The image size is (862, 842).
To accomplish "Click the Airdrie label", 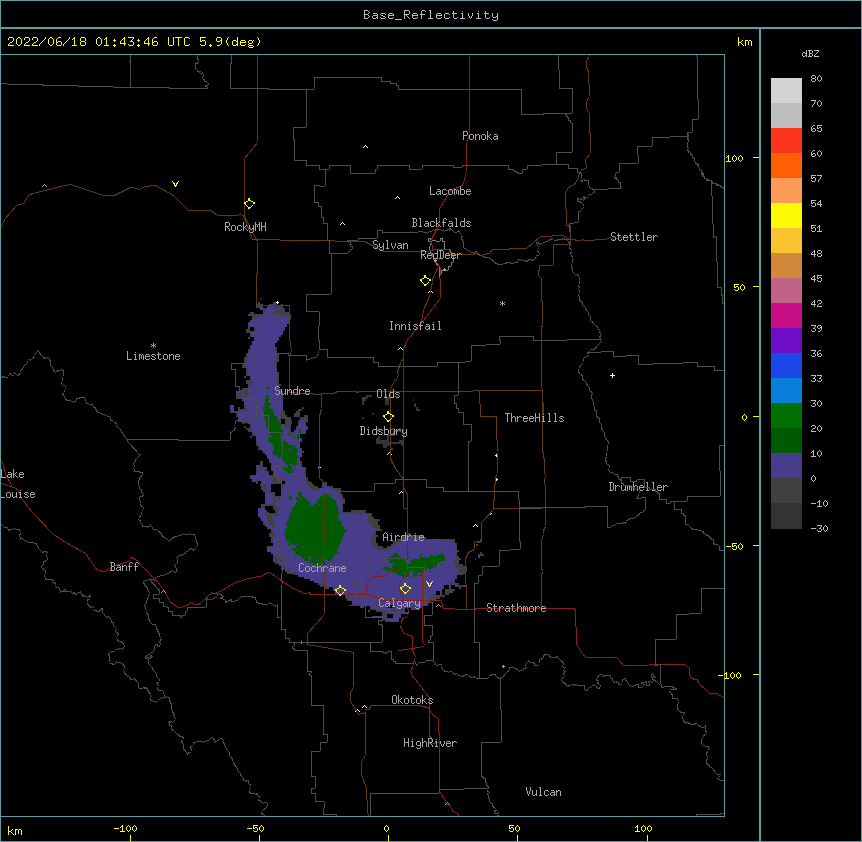I will [x=404, y=537].
